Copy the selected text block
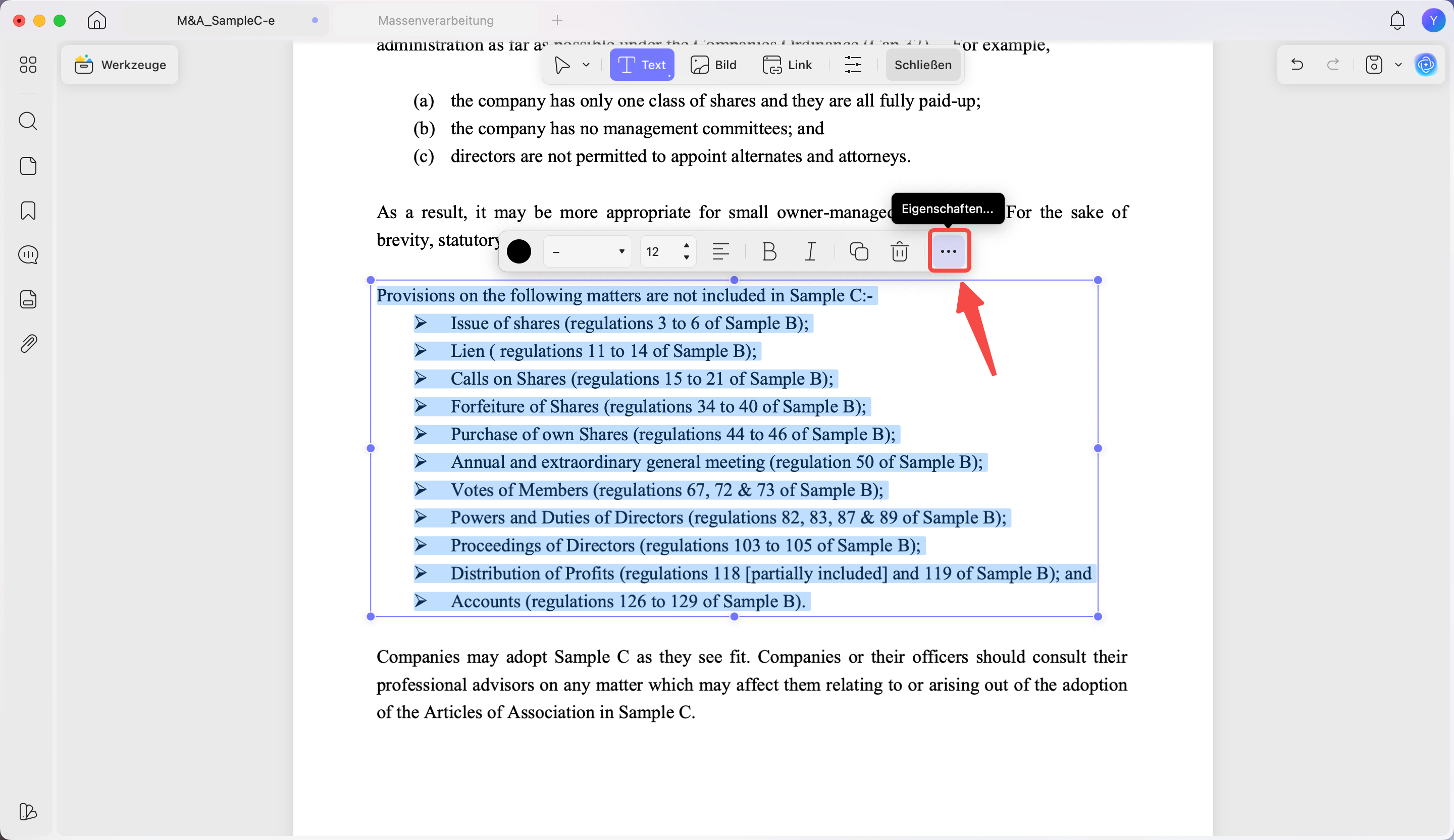Screen dimensions: 1454x840 click(859, 251)
